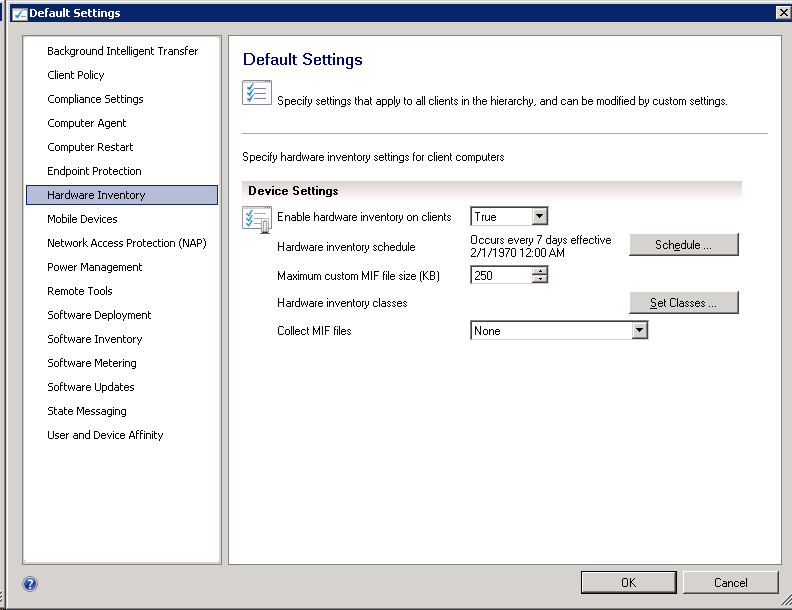This screenshot has height=610, width=792.
Task: Close the Default Settings window
Action: [783, 12]
